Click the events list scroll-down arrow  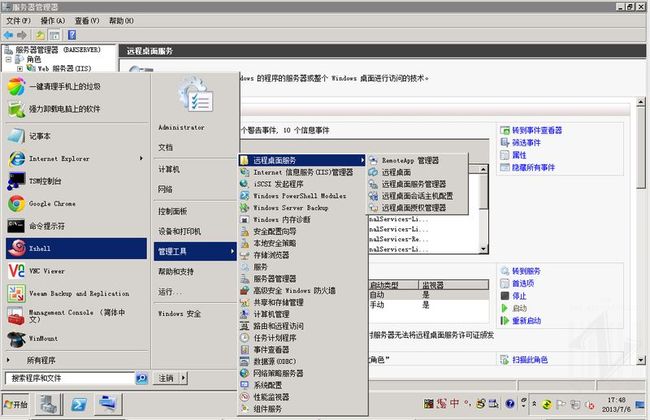coord(483,249)
